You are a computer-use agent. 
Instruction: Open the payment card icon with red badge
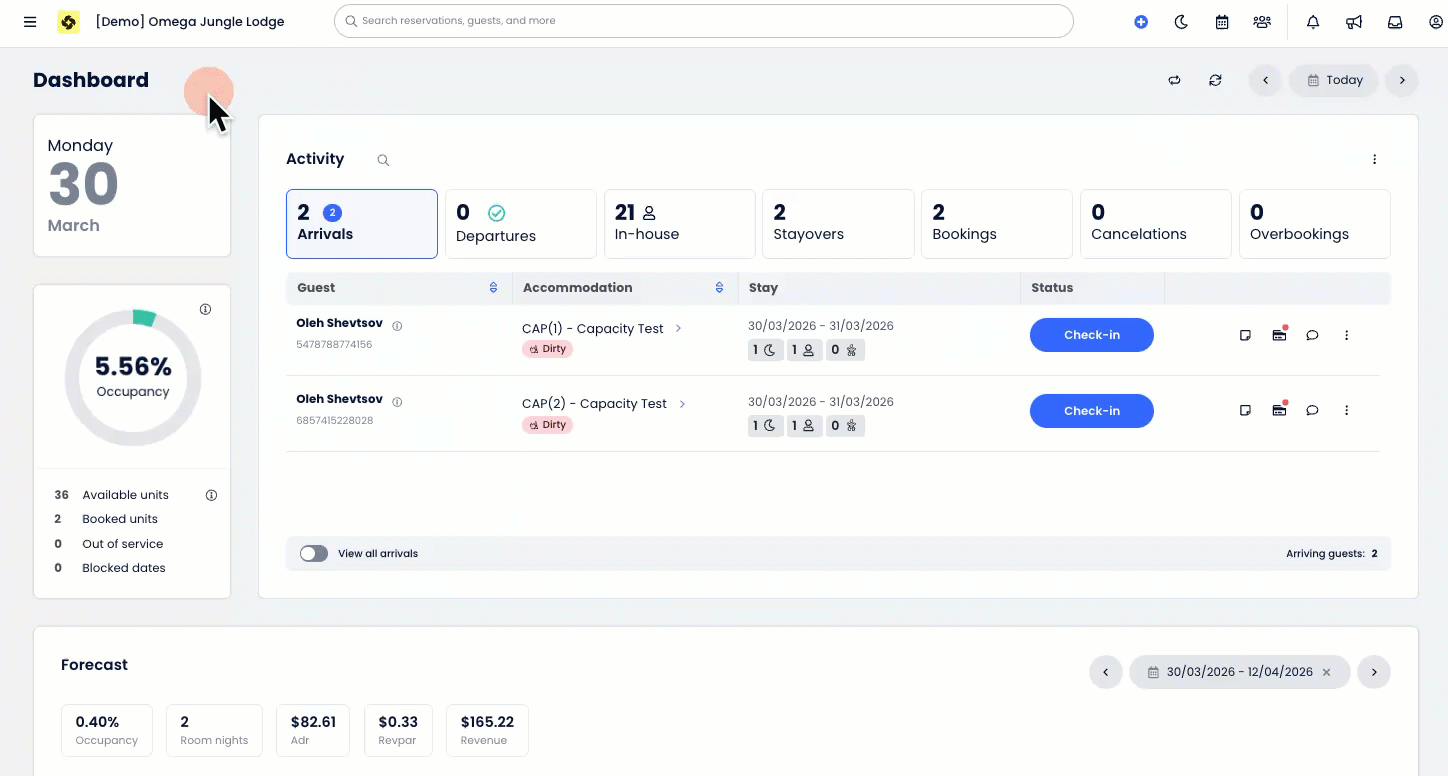click(1279, 335)
